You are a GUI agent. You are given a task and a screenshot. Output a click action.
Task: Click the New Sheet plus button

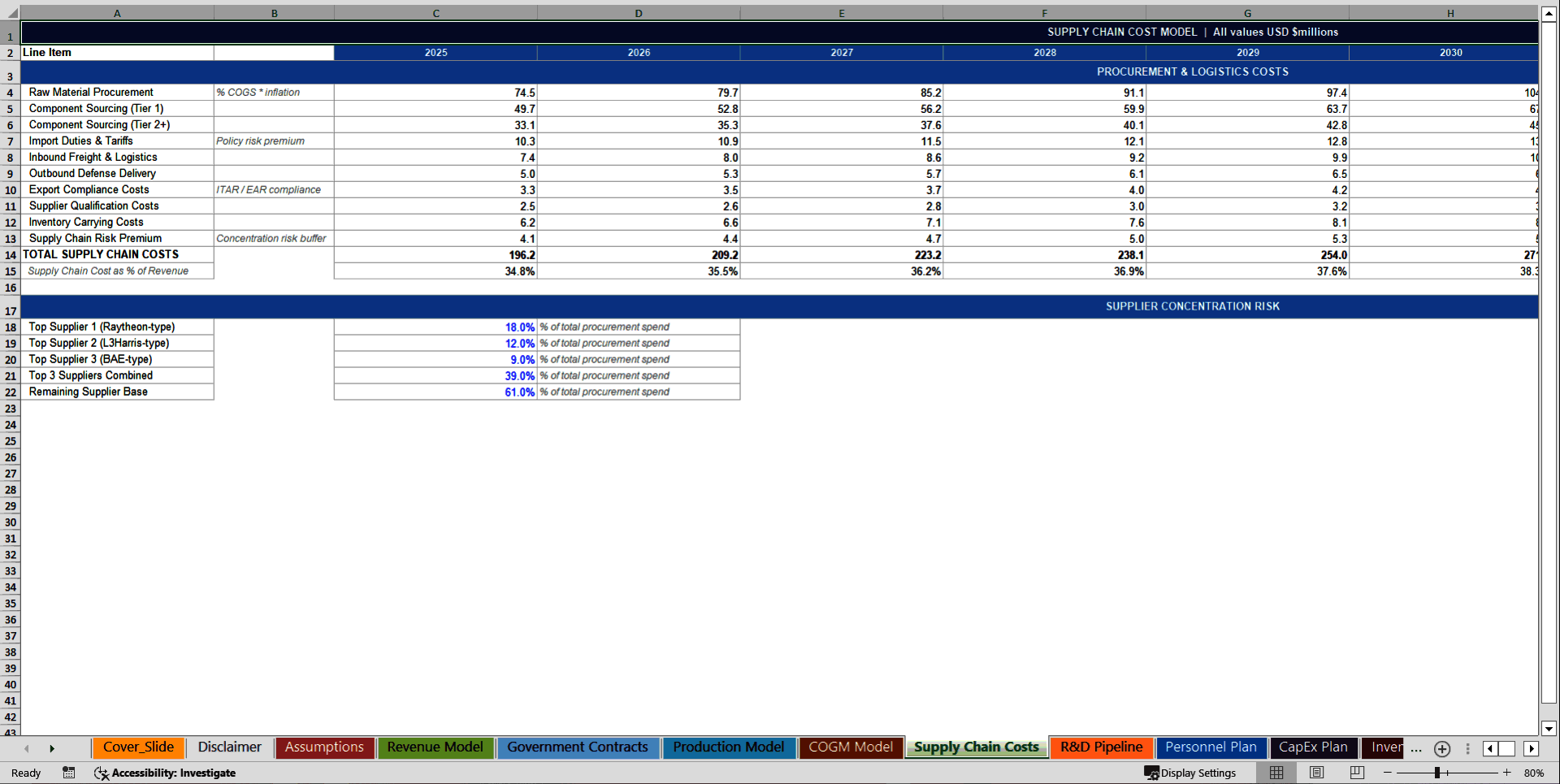point(1443,749)
